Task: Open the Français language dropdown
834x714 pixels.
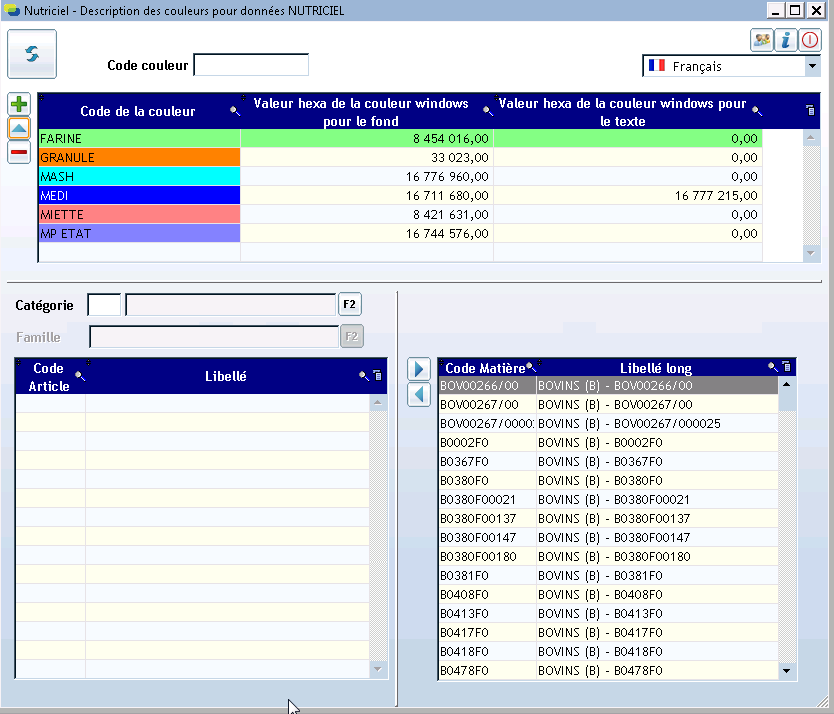Action: point(812,66)
